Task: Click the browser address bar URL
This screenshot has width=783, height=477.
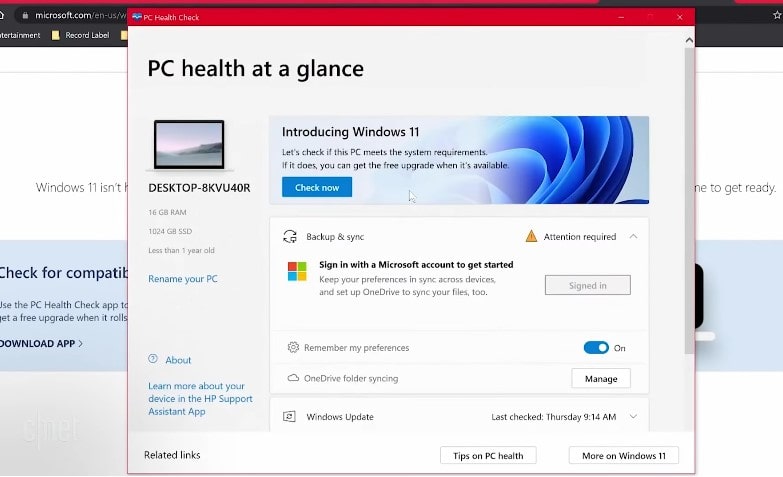Action: click(x=80, y=15)
